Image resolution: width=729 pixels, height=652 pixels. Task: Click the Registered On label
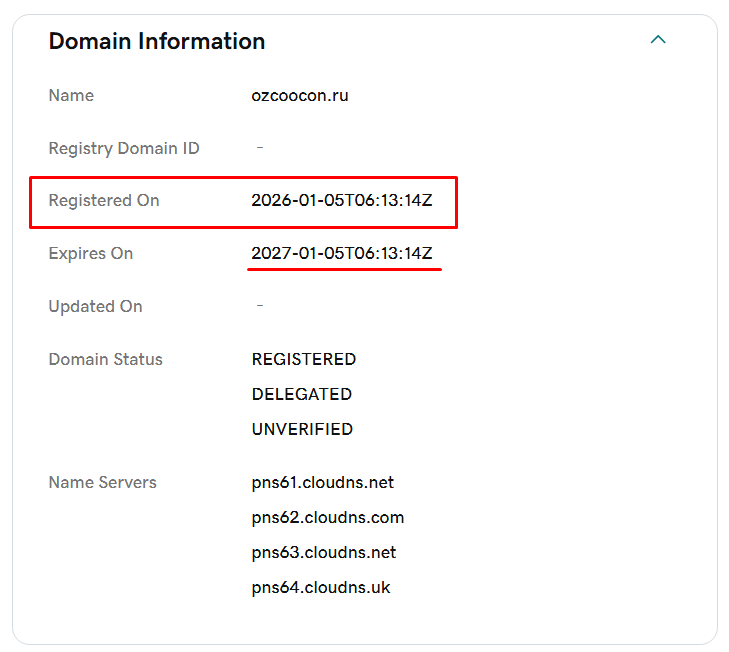pos(104,201)
